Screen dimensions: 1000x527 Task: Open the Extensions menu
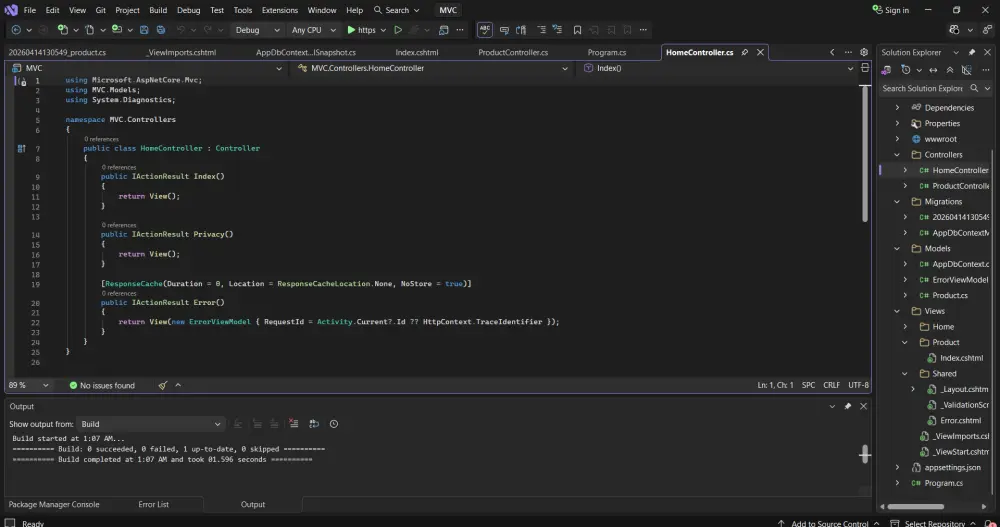[279, 10]
